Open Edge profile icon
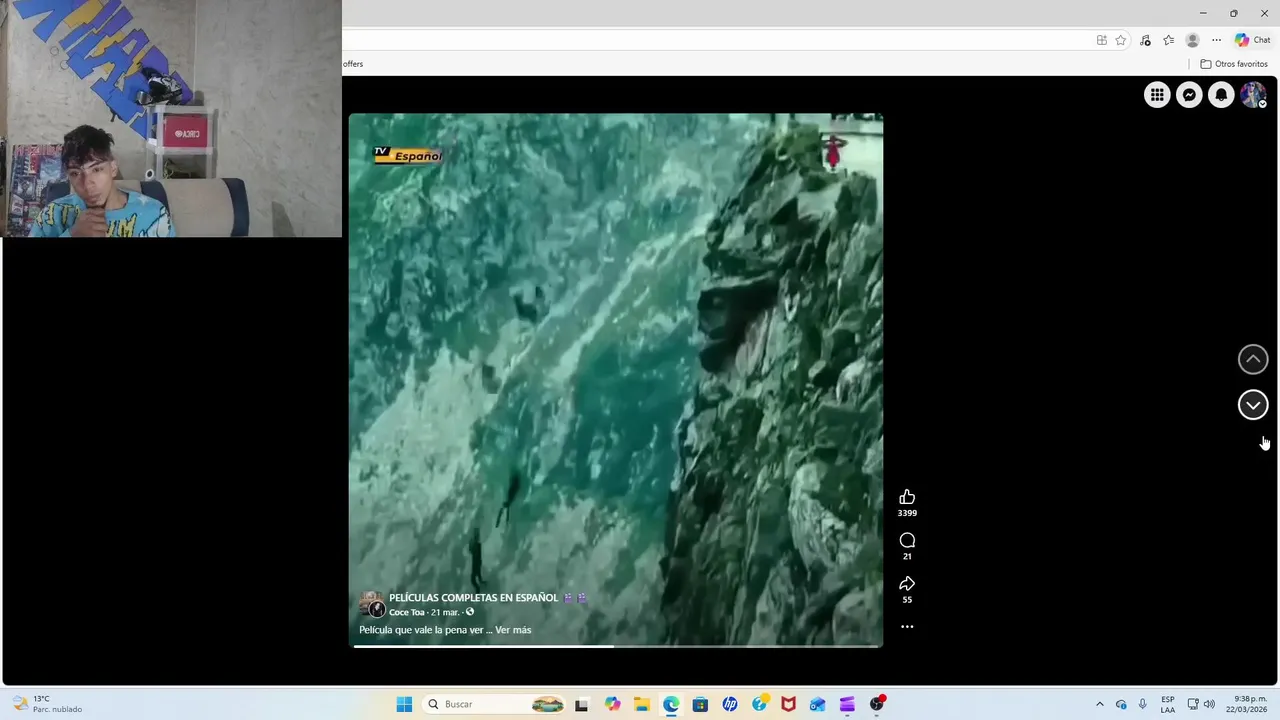 click(1192, 40)
